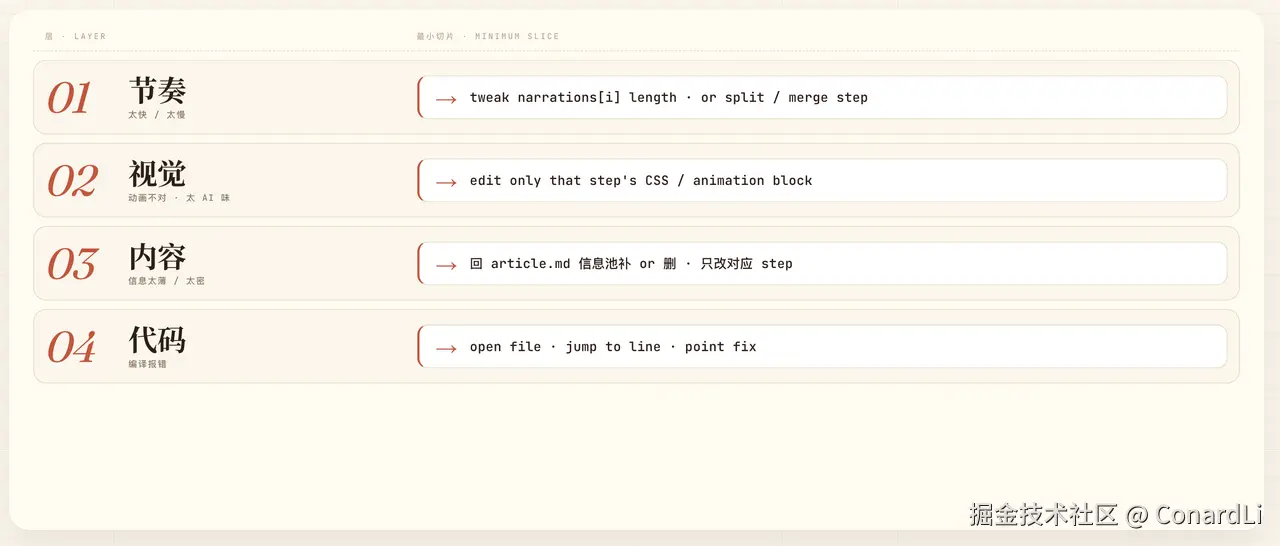Select the 04 number in the 代码 row
This screenshot has width=1280, height=546.
tap(72, 347)
